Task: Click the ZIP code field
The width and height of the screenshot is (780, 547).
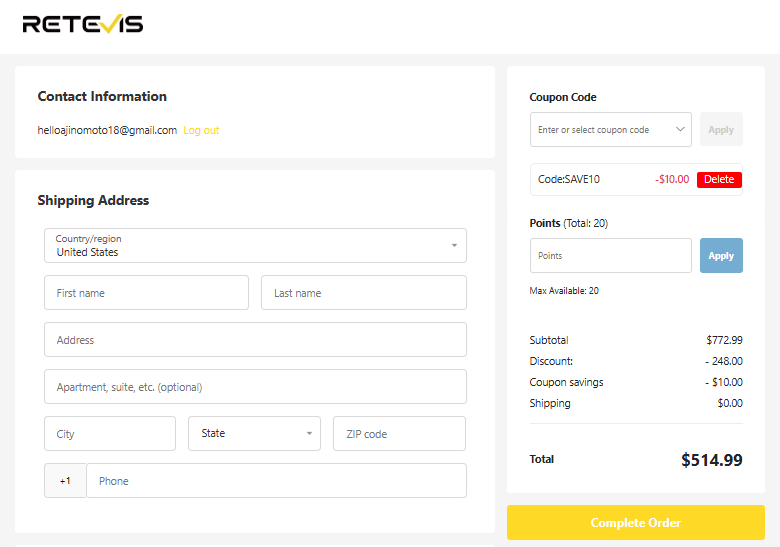Action: pyautogui.click(x=399, y=434)
